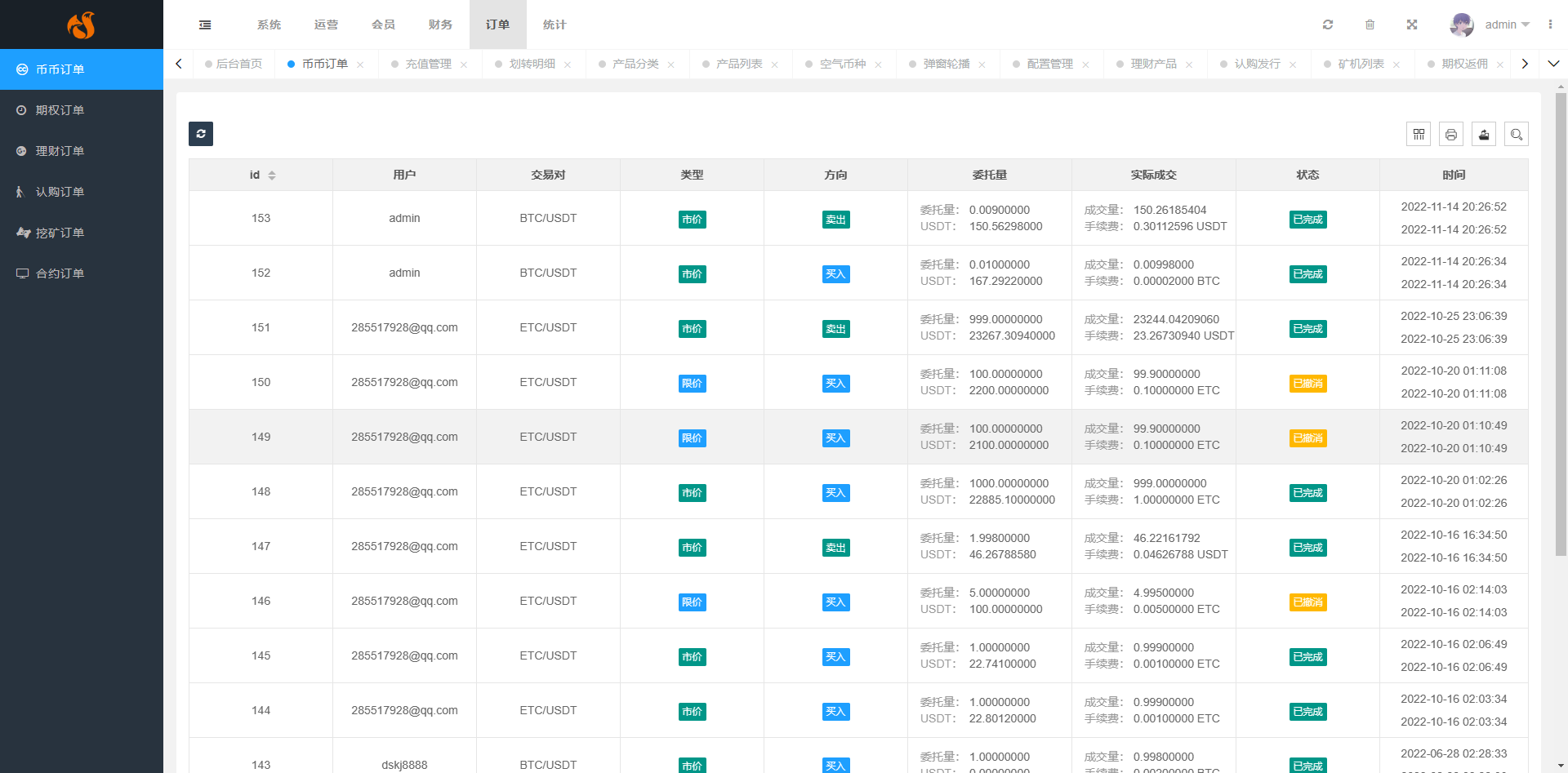The height and width of the screenshot is (773, 1568).
Task: Switch to 期权返佣 tab
Action: pos(1464,64)
